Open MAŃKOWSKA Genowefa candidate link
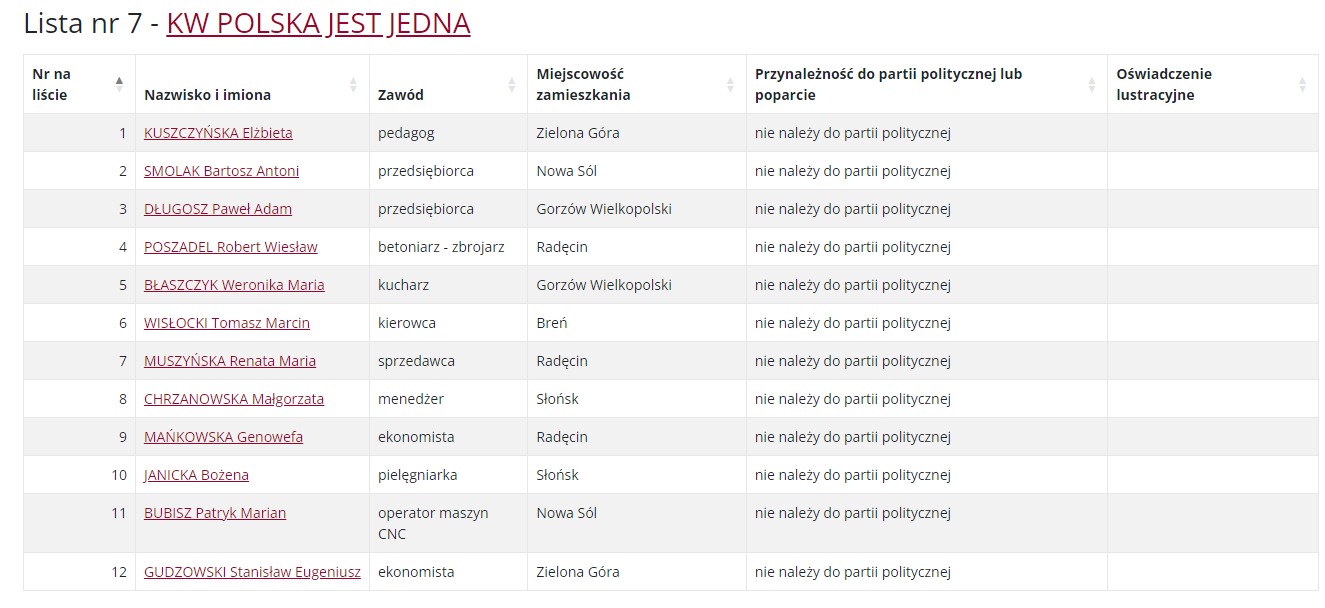The height and width of the screenshot is (608, 1325). tap(223, 437)
